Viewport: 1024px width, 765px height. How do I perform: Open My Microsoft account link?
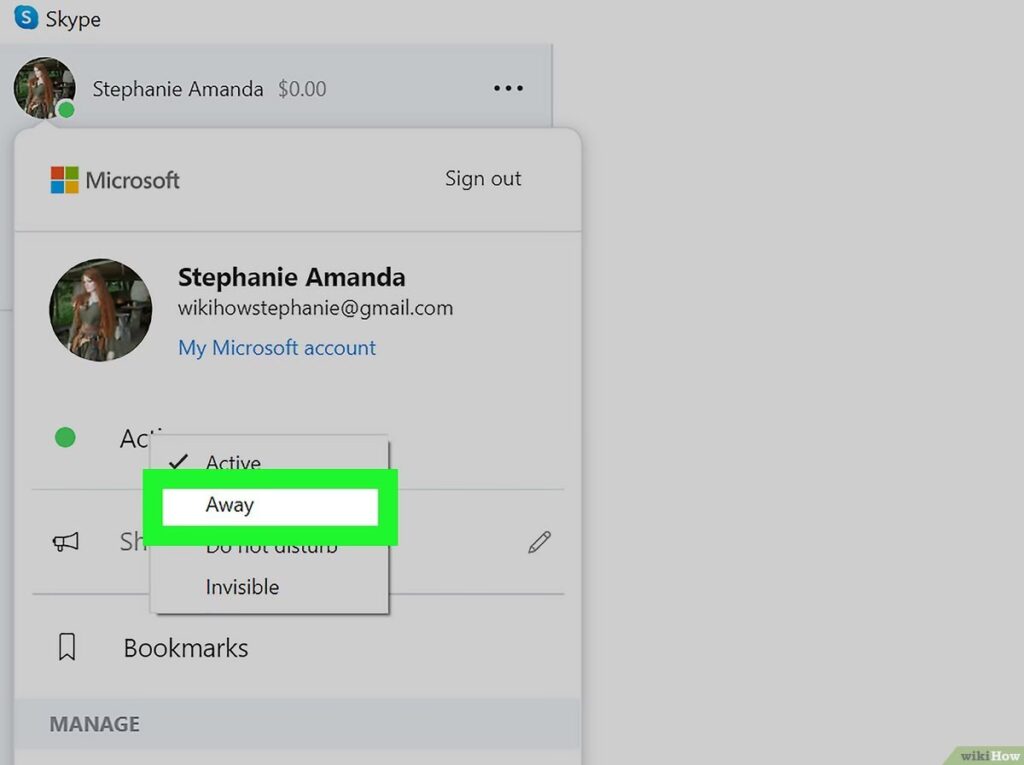[277, 348]
